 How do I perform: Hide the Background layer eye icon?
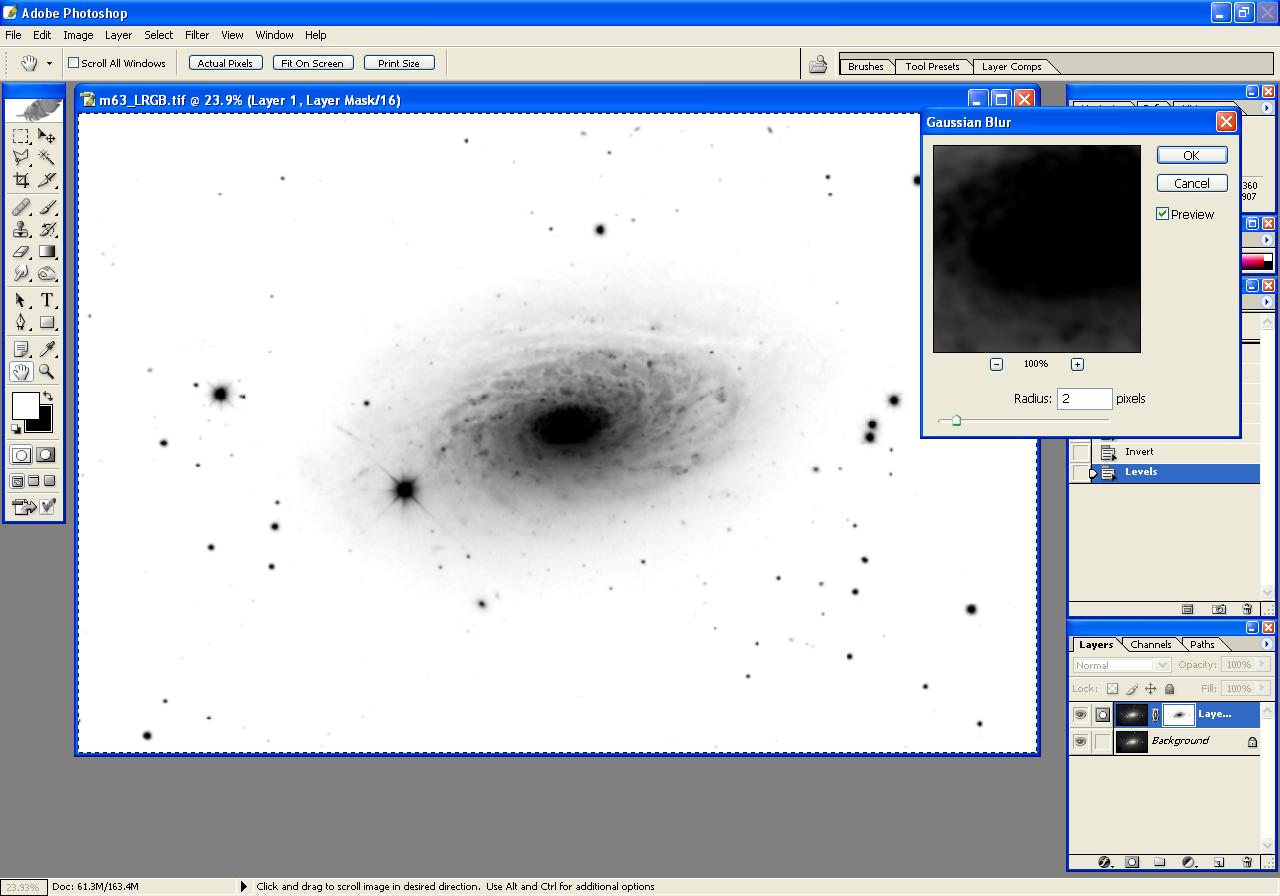1080,742
